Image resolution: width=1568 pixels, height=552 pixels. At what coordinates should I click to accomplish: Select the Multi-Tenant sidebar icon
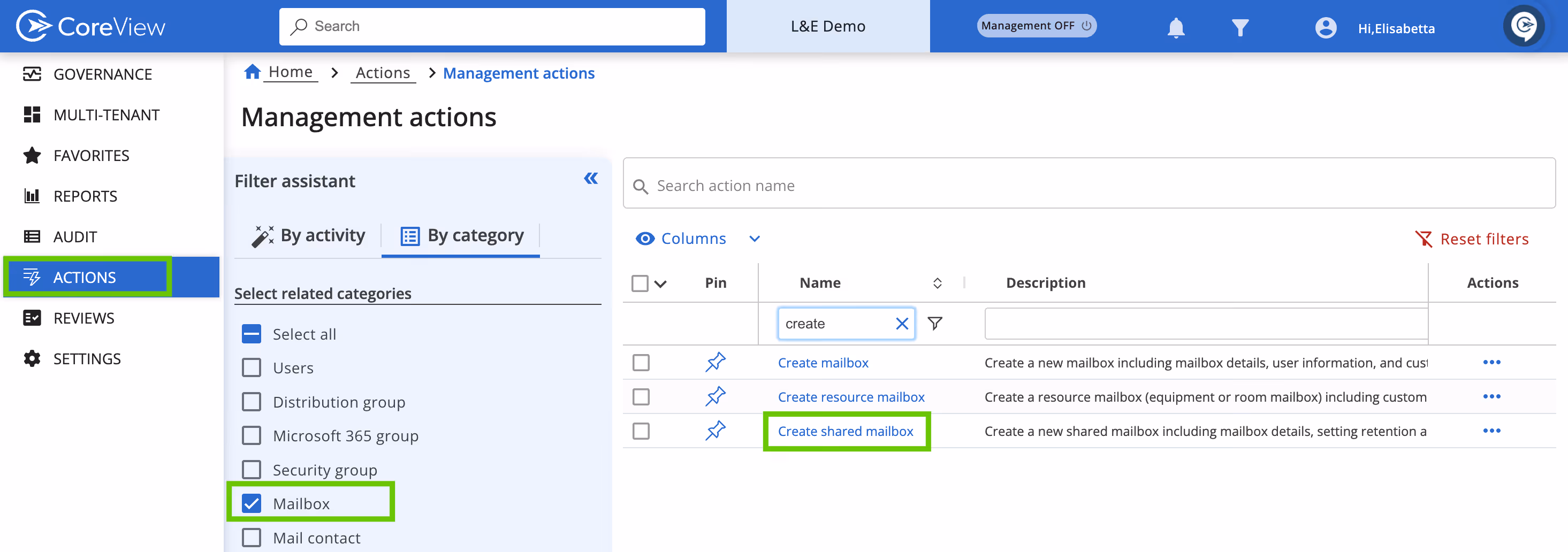32,114
